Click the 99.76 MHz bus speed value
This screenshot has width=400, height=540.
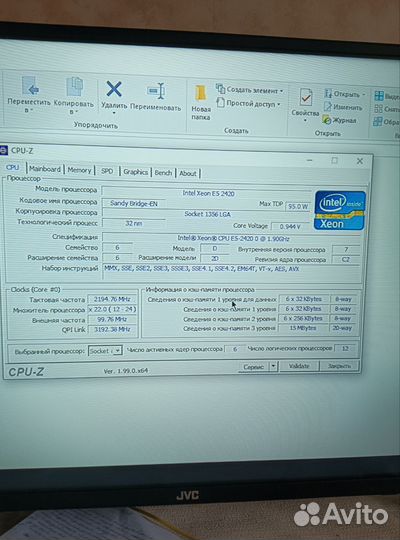point(112,319)
